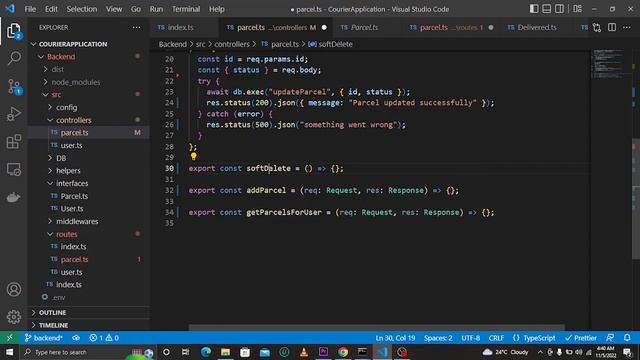Open the Search view in activity bar
The height and width of the screenshot is (360, 640).
(x=14, y=58)
